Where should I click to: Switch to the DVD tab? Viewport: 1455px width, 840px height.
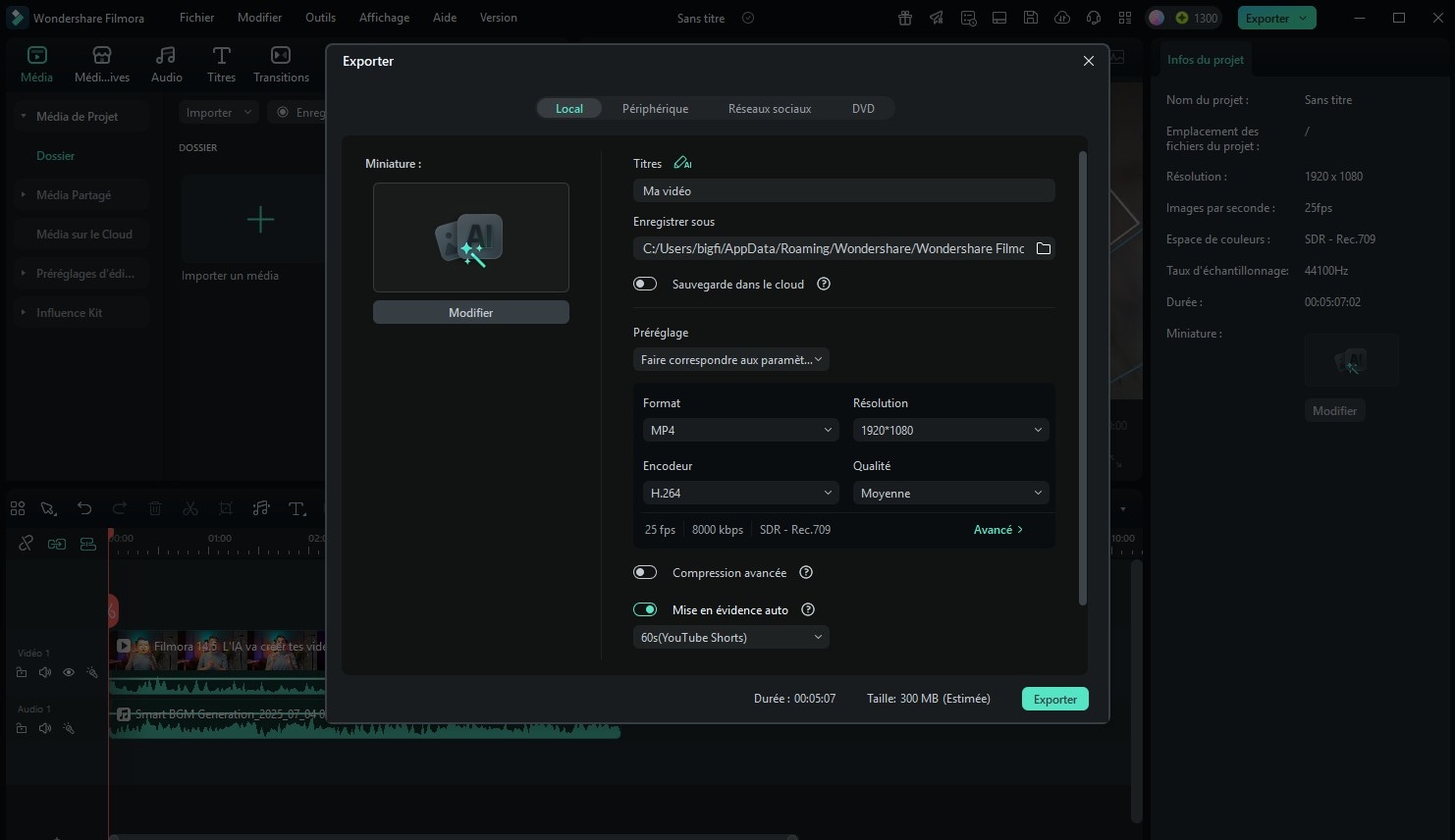point(863,108)
